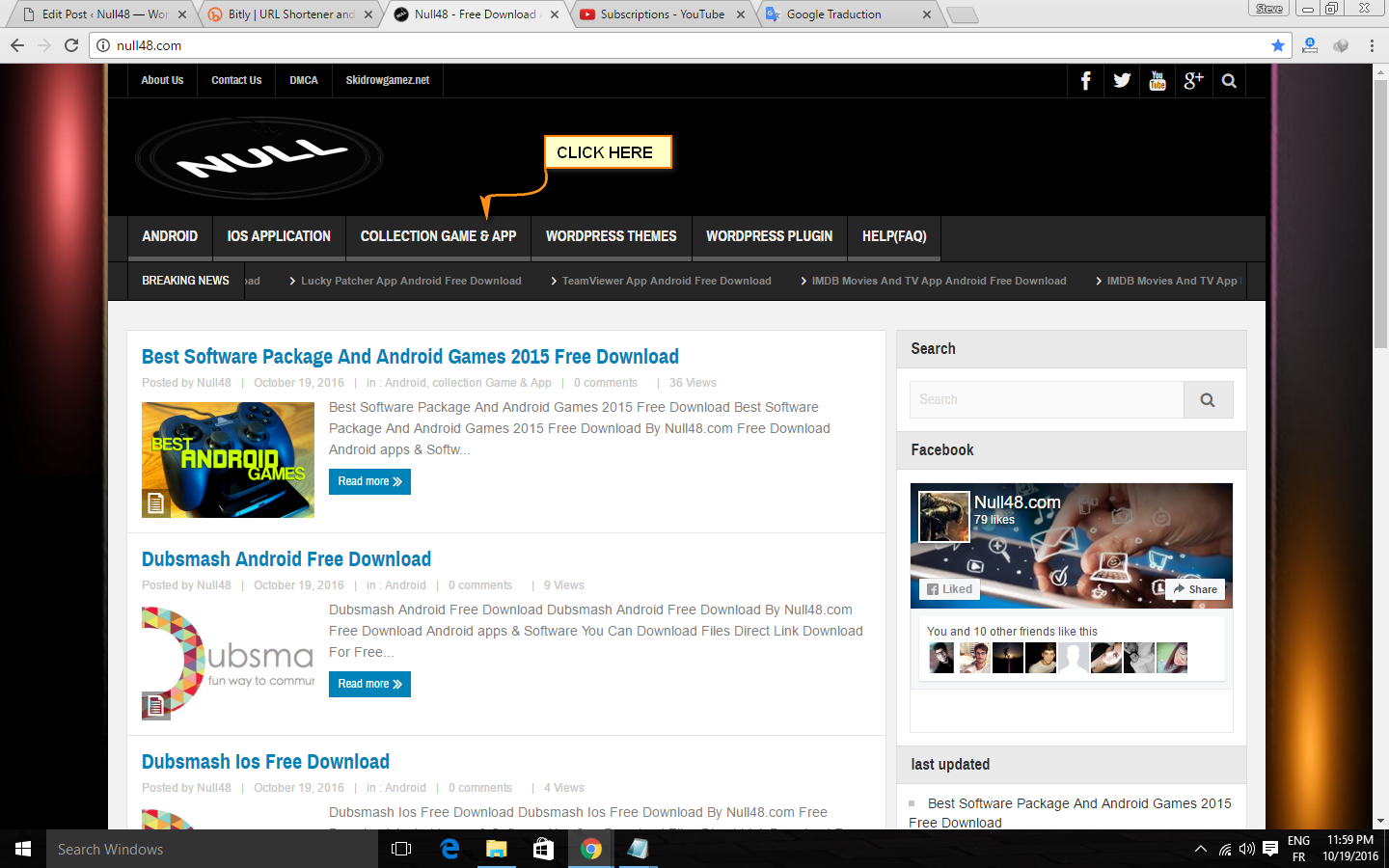Open the Skidrowgamez.net link
The image size is (1389, 868).
point(388,81)
